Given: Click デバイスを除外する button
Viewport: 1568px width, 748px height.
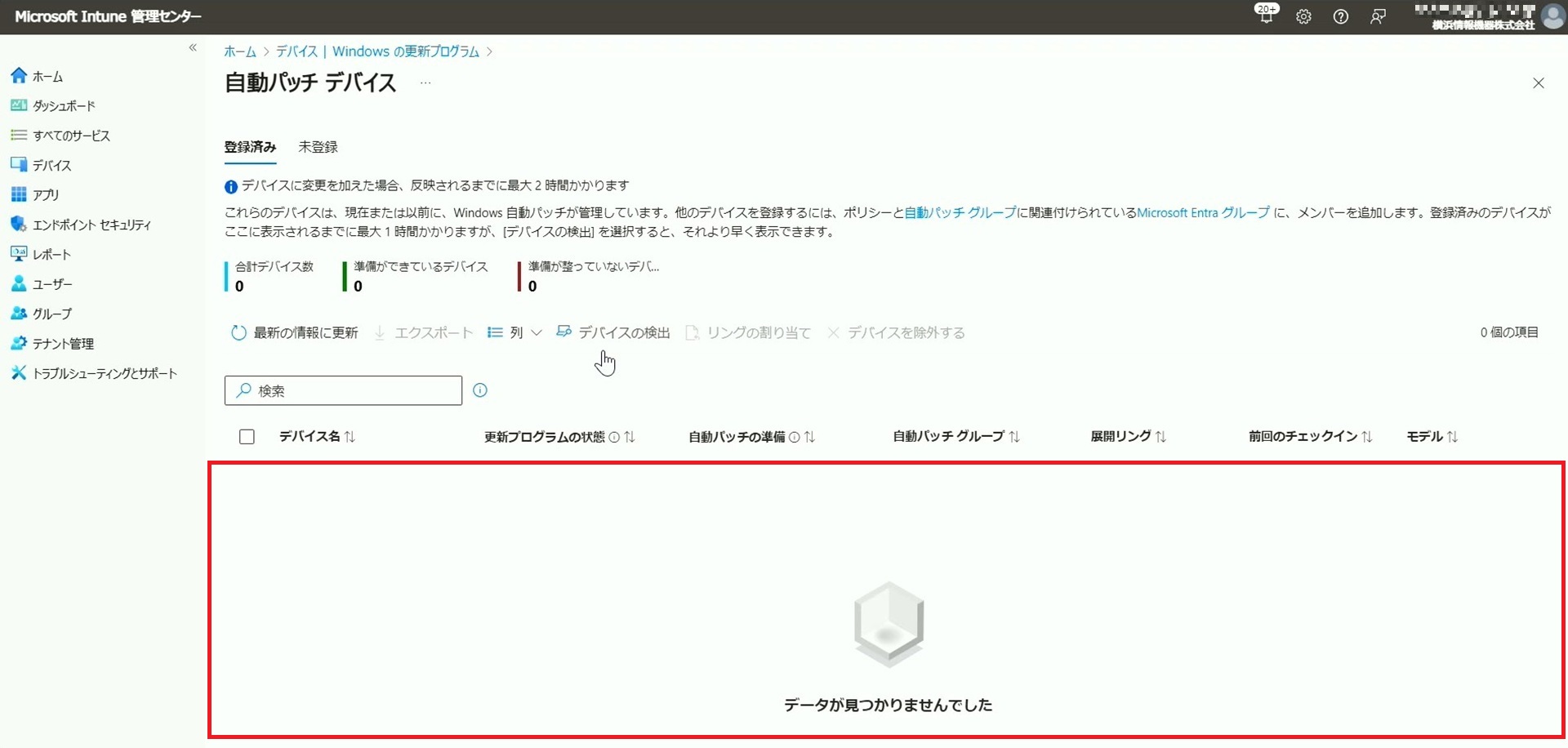Looking at the screenshot, I should point(896,332).
